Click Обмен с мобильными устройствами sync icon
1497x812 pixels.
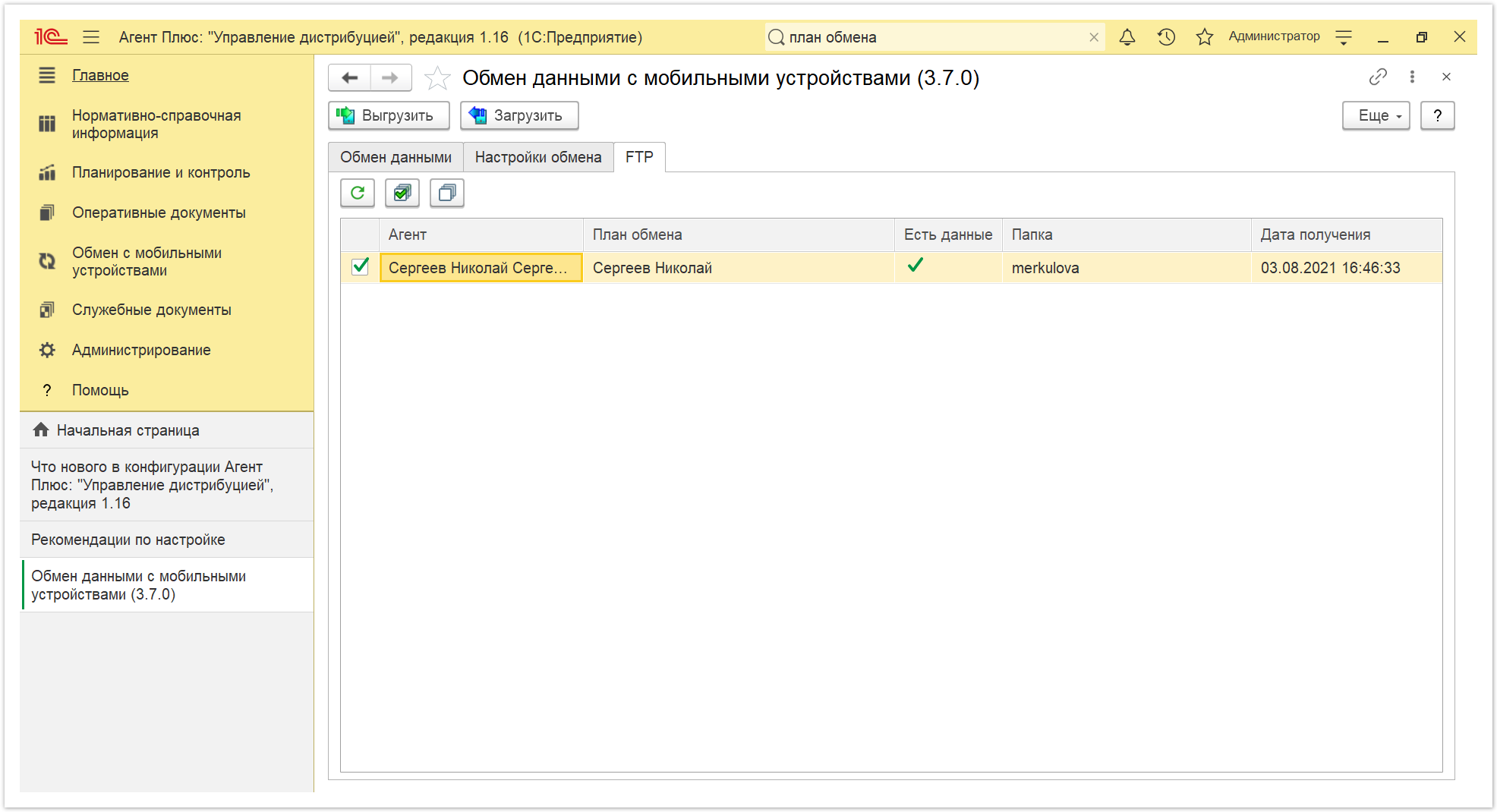47,261
